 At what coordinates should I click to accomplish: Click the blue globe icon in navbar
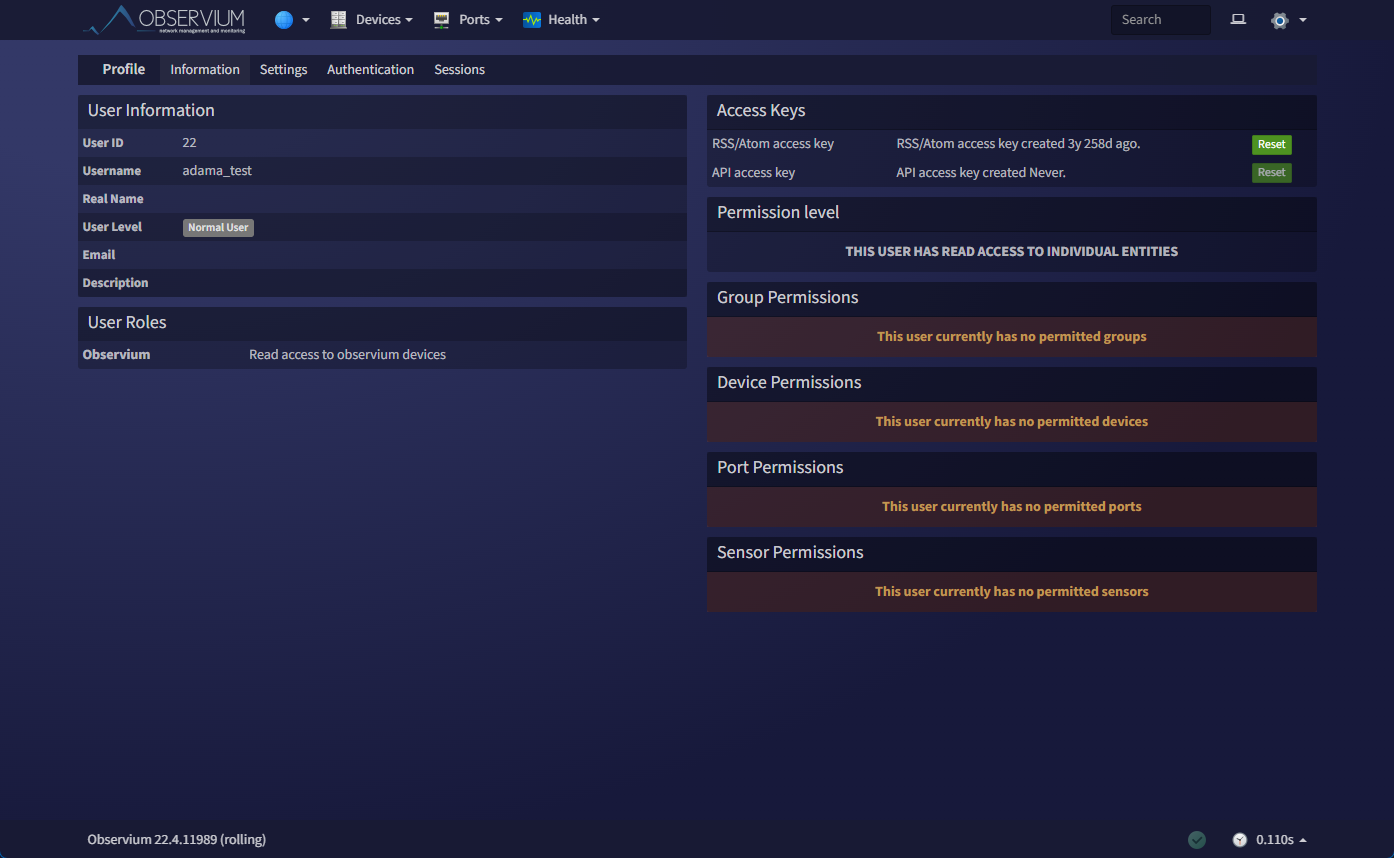(x=284, y=20)
